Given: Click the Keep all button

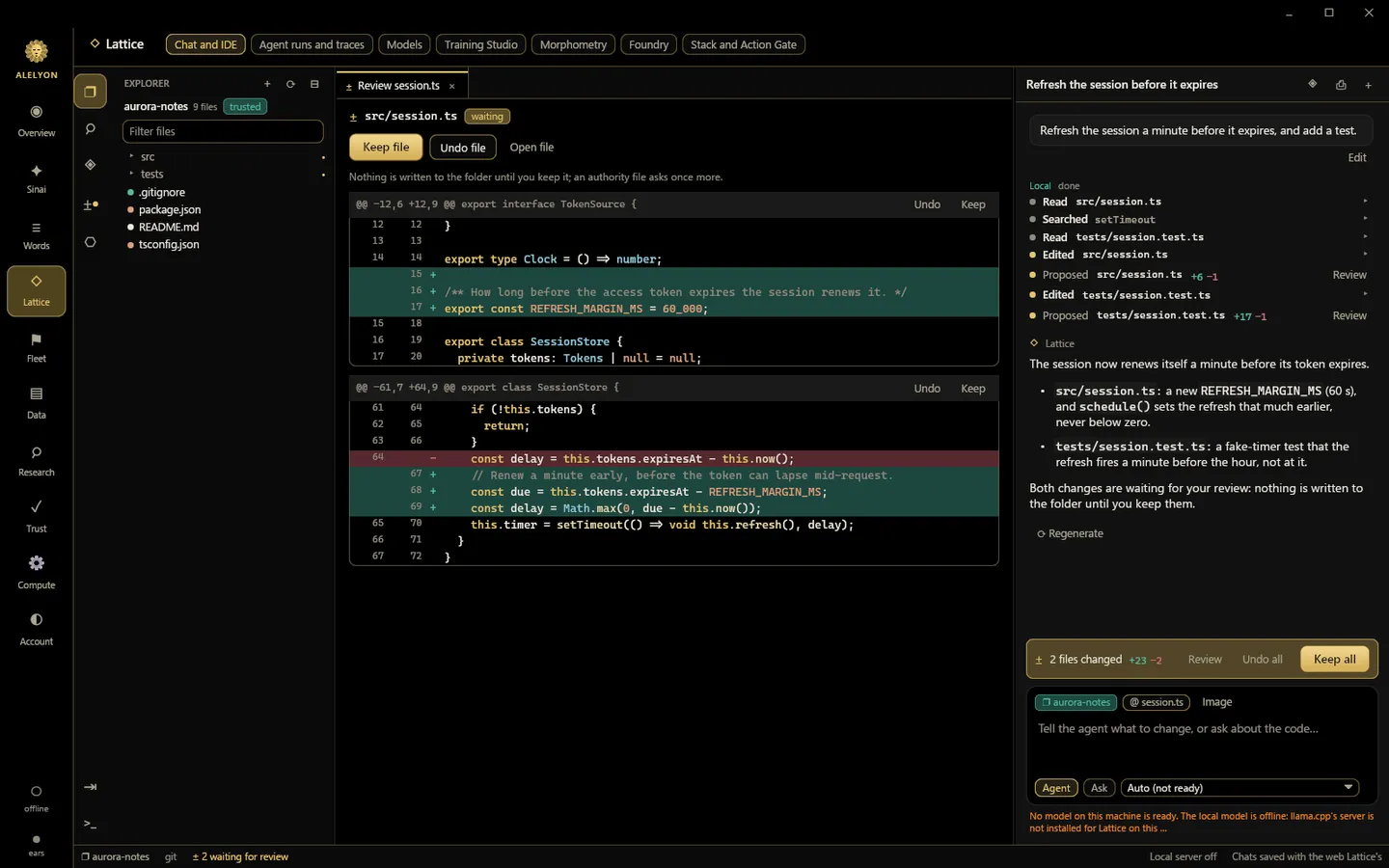Looking at the screenshot, I should [x=1335, y=659].
